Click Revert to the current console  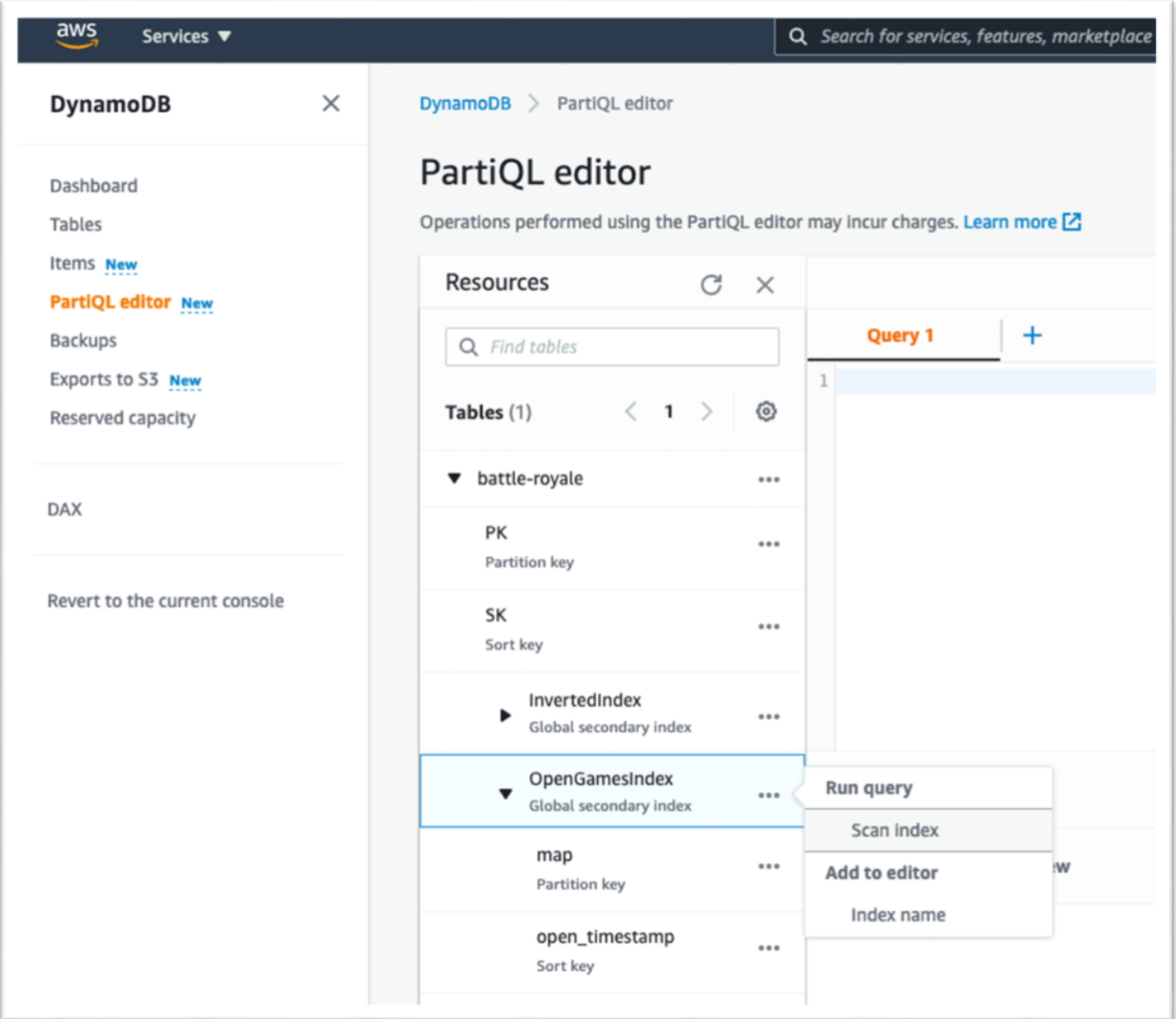pyautogui.click(x=165, y=601)
